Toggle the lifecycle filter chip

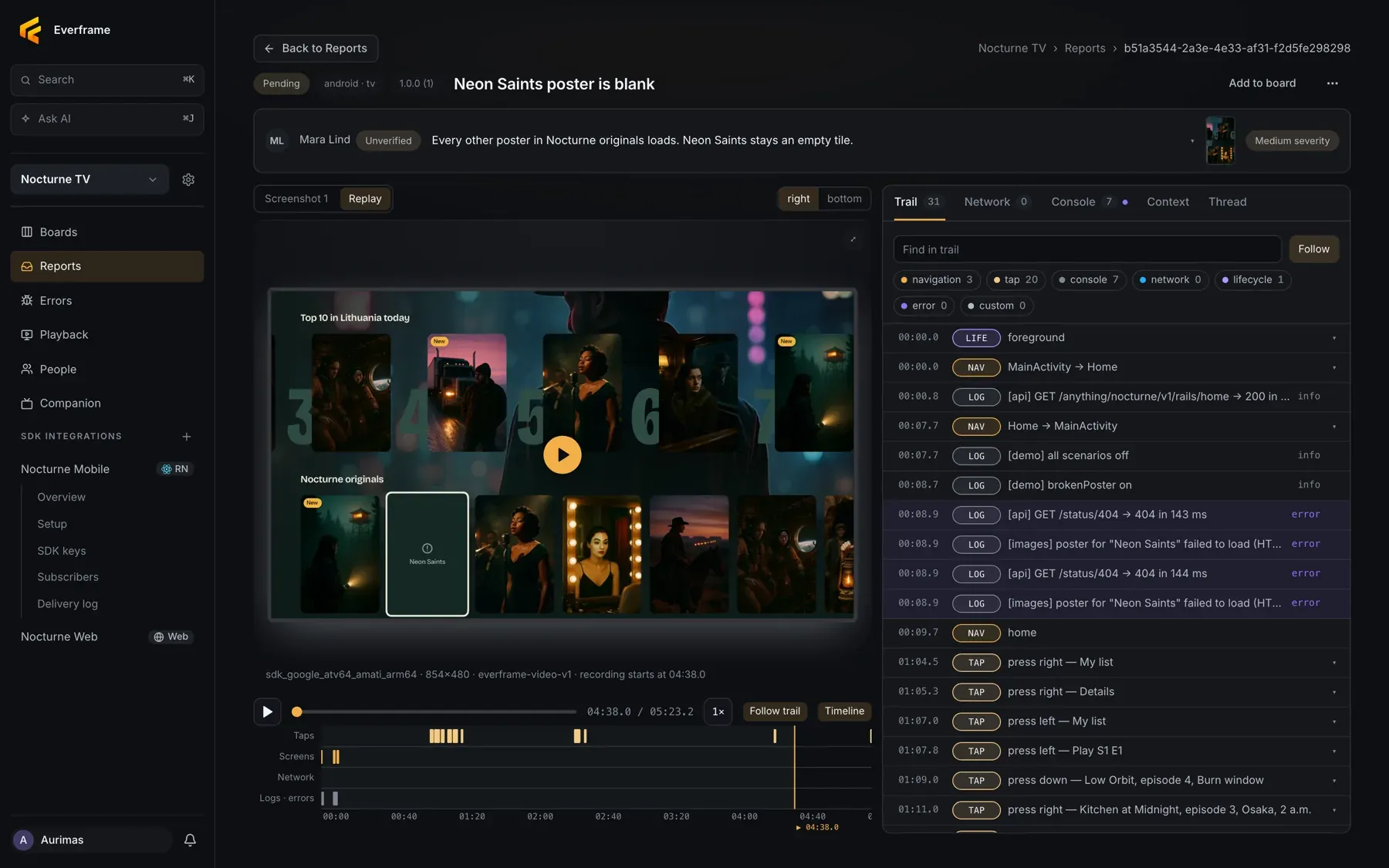click(x=1252, y=280)
